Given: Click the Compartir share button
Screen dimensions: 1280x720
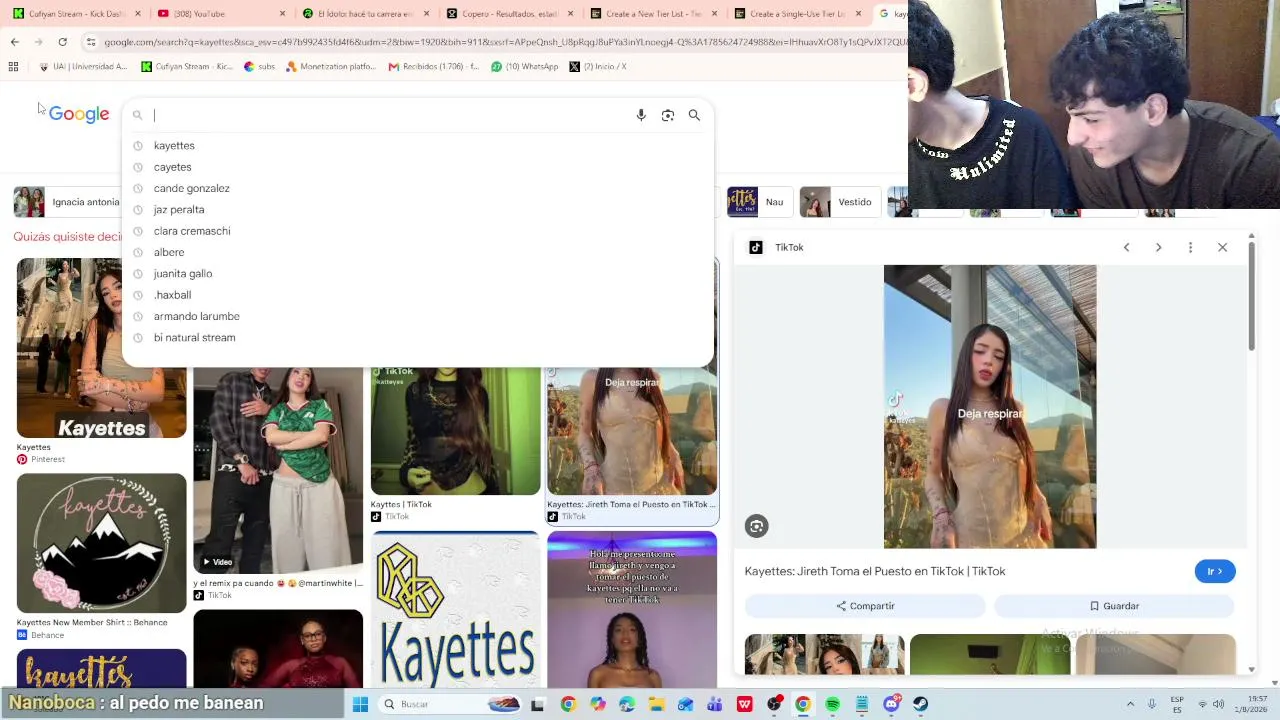Looking at the screenshot, I should pyautogui.click(x=865, y=606).
